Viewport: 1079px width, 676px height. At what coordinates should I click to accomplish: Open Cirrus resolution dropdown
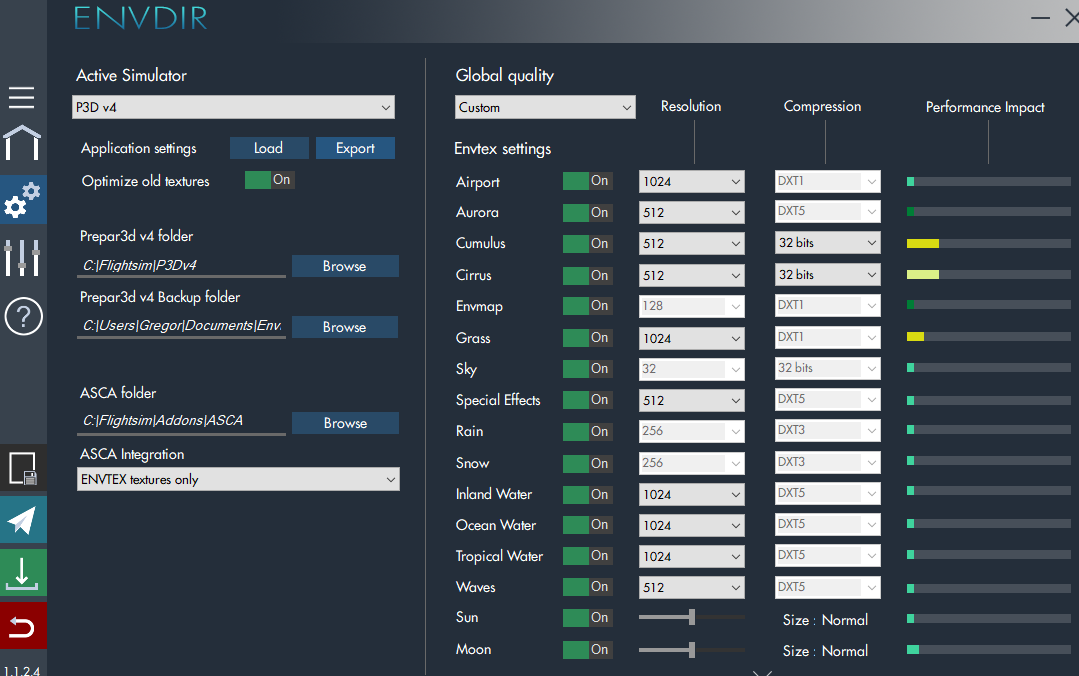[x=692, y=275]
